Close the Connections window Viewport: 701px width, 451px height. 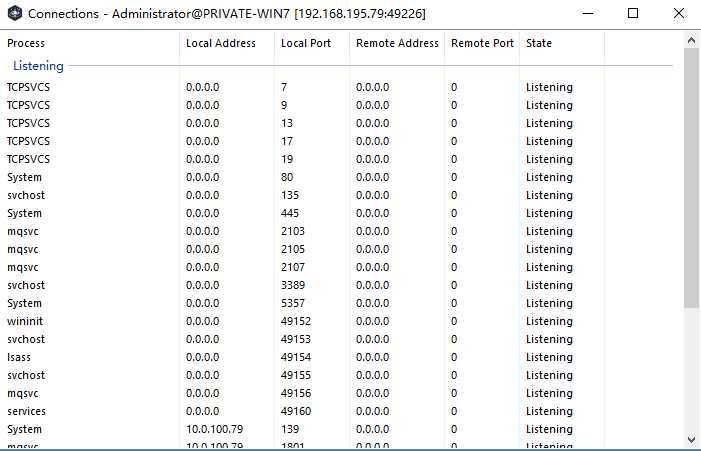tap(679, 13)
